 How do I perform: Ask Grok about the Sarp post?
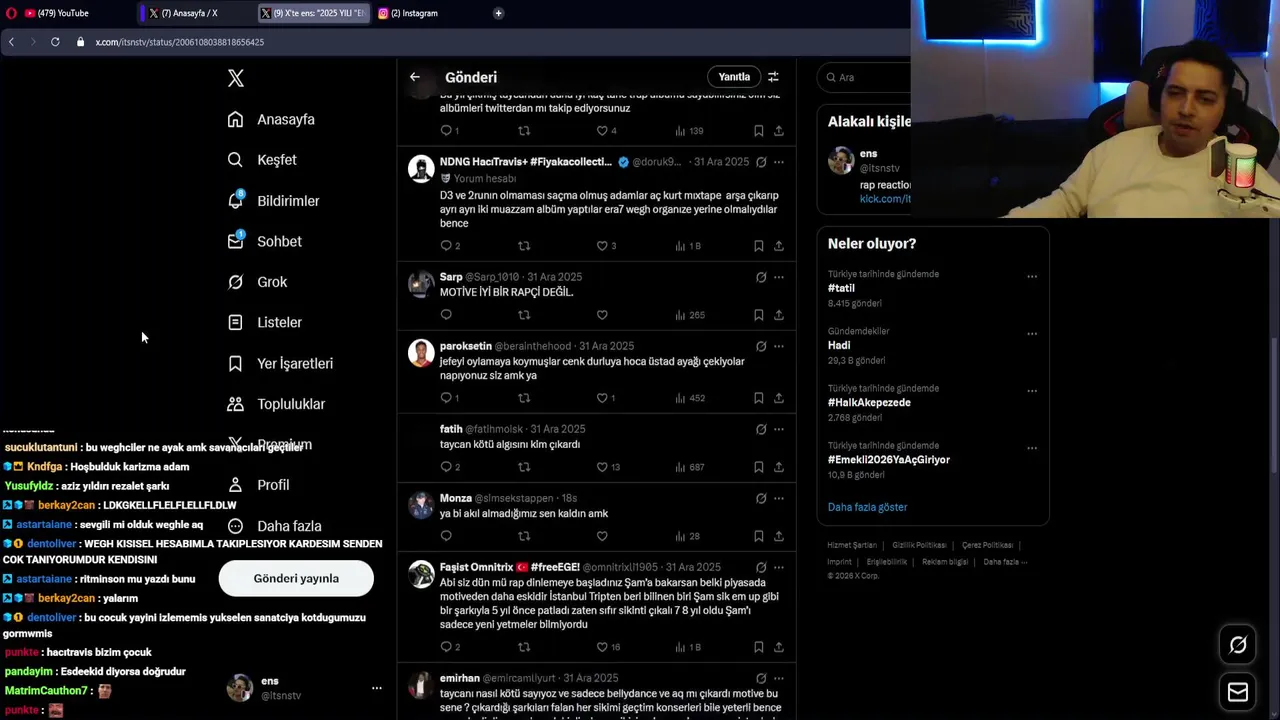click(x=761, y=277)
